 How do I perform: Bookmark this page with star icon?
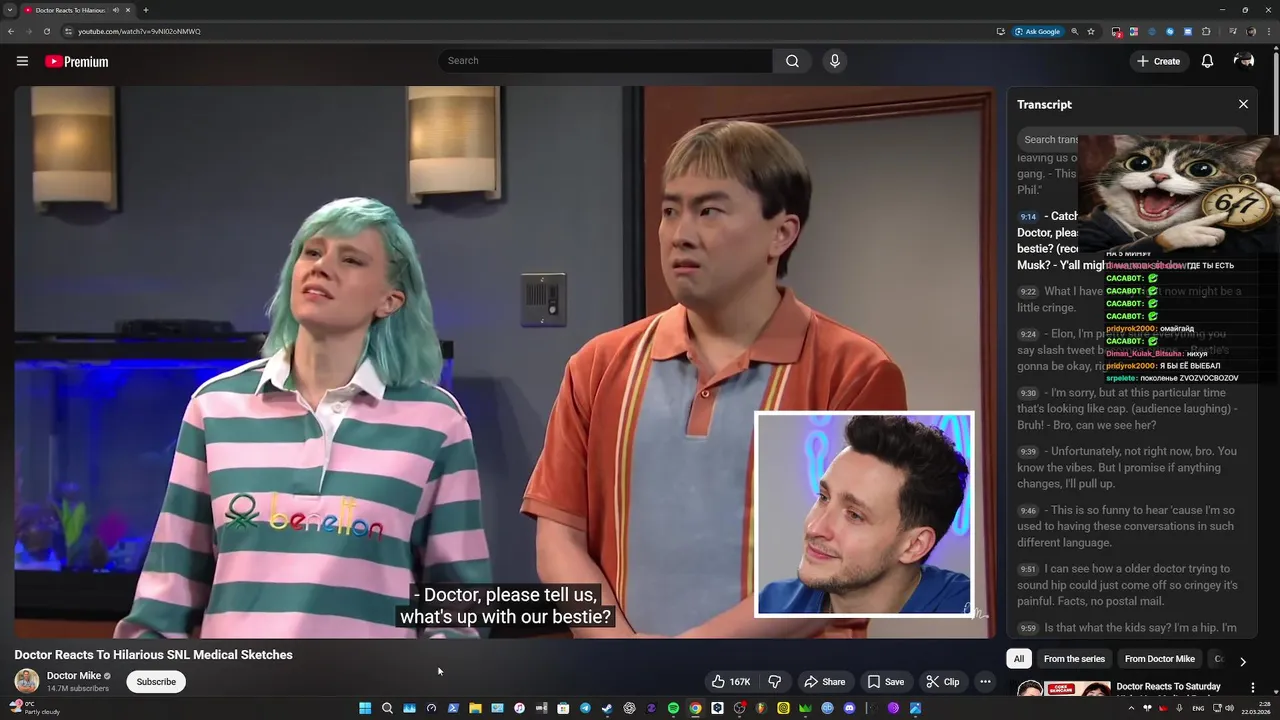coord(1091,31)
